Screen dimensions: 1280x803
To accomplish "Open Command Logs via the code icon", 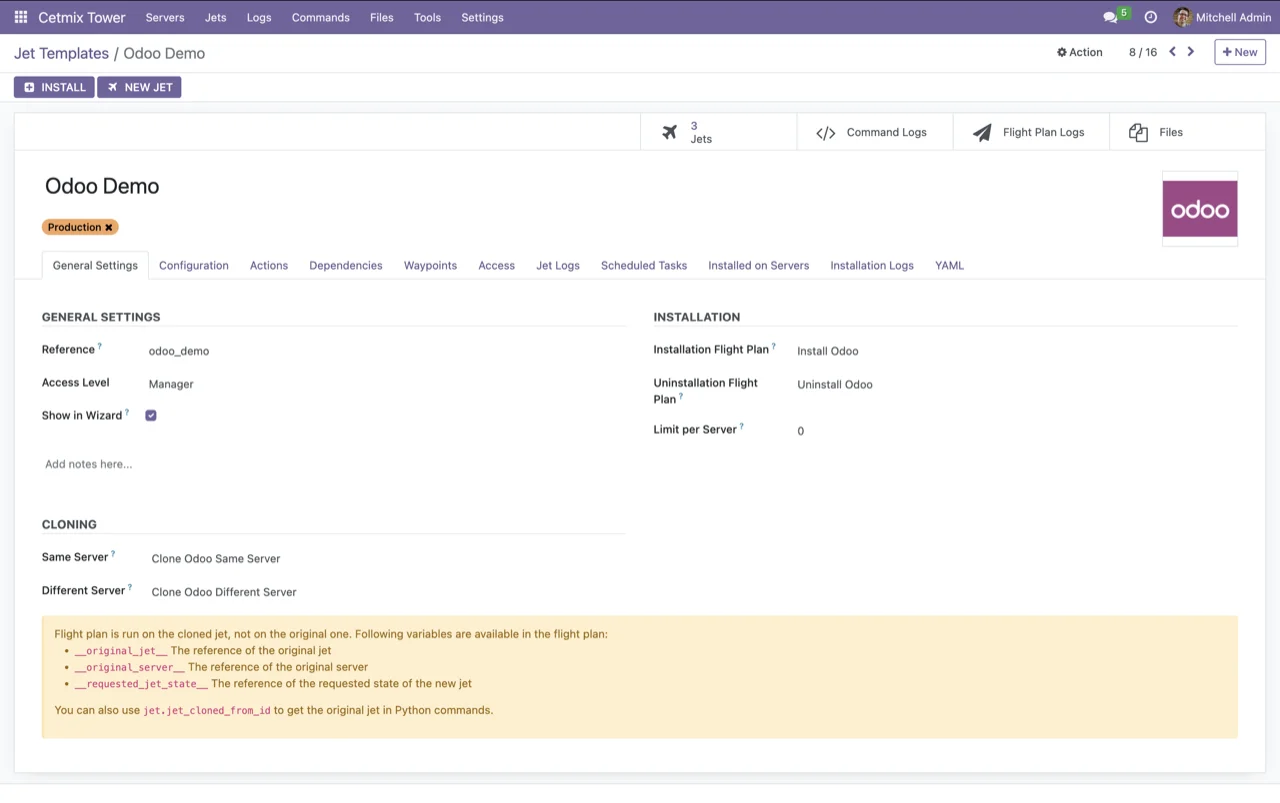I will pos(826,131).
